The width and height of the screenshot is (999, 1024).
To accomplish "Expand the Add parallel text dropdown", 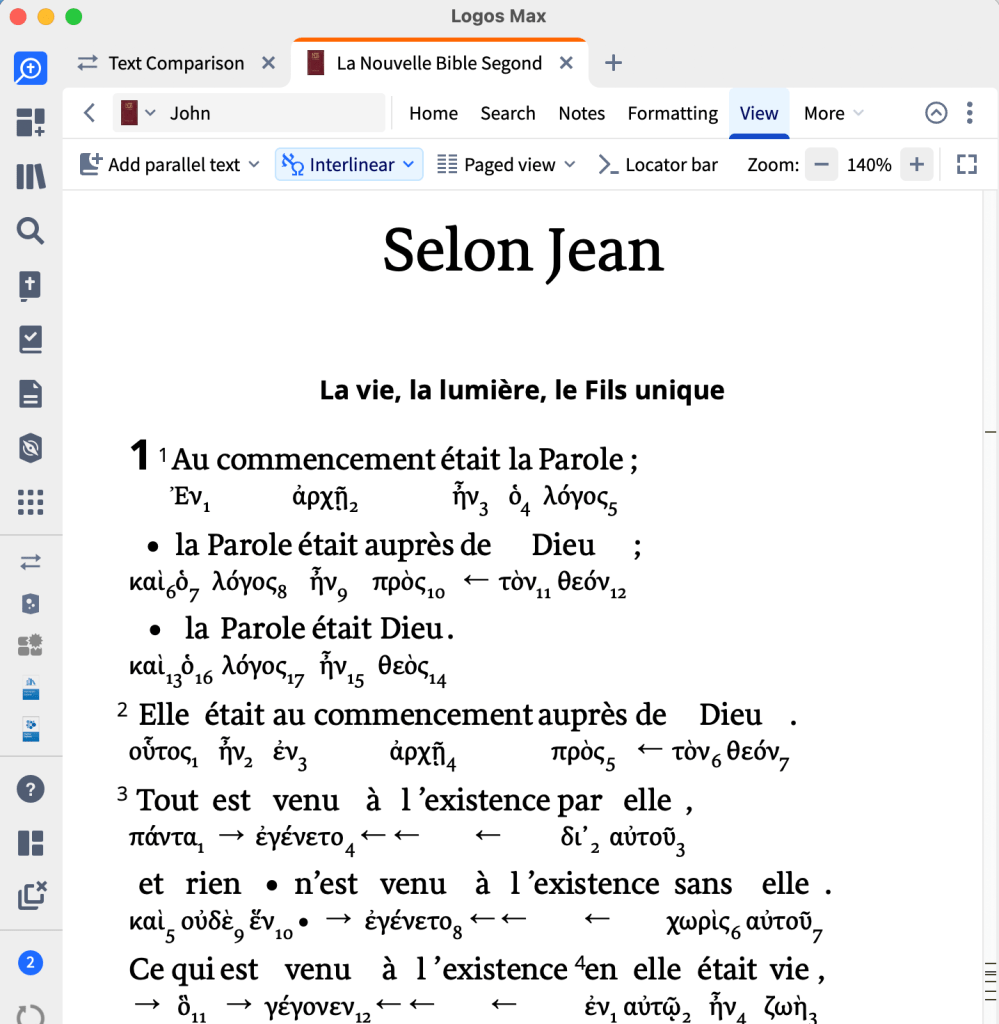I will coord(170,165).
